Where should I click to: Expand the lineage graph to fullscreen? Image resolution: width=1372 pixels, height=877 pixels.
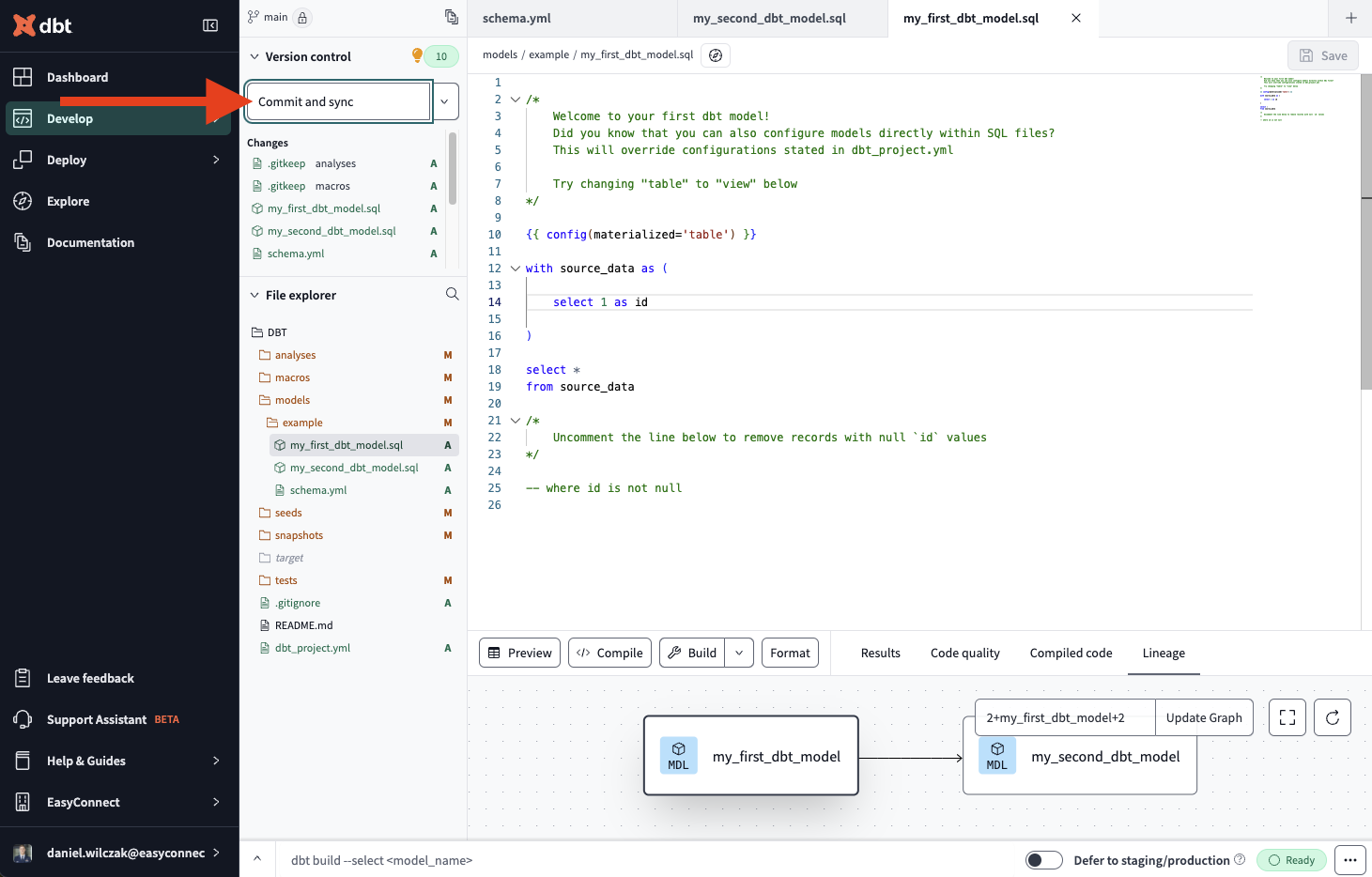1287,717
